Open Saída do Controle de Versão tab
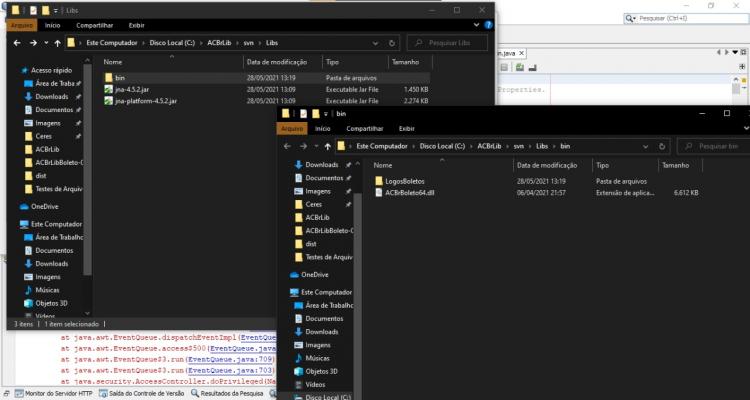Image resolution: width=750 pixels, height=400 pixels. [142, 393]
